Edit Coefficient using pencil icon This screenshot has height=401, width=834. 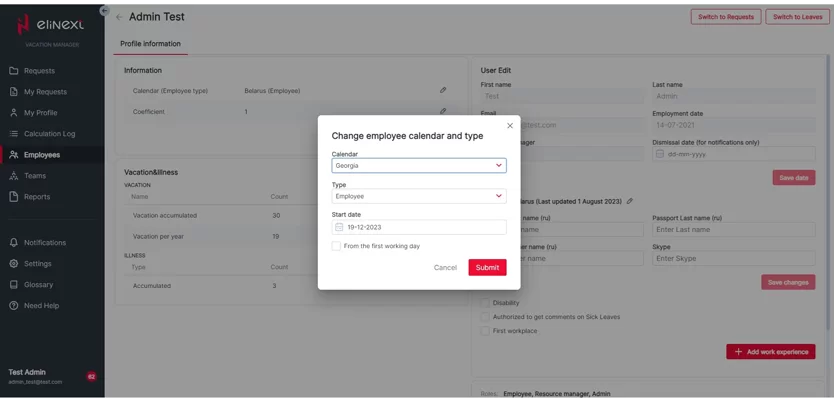443,111
